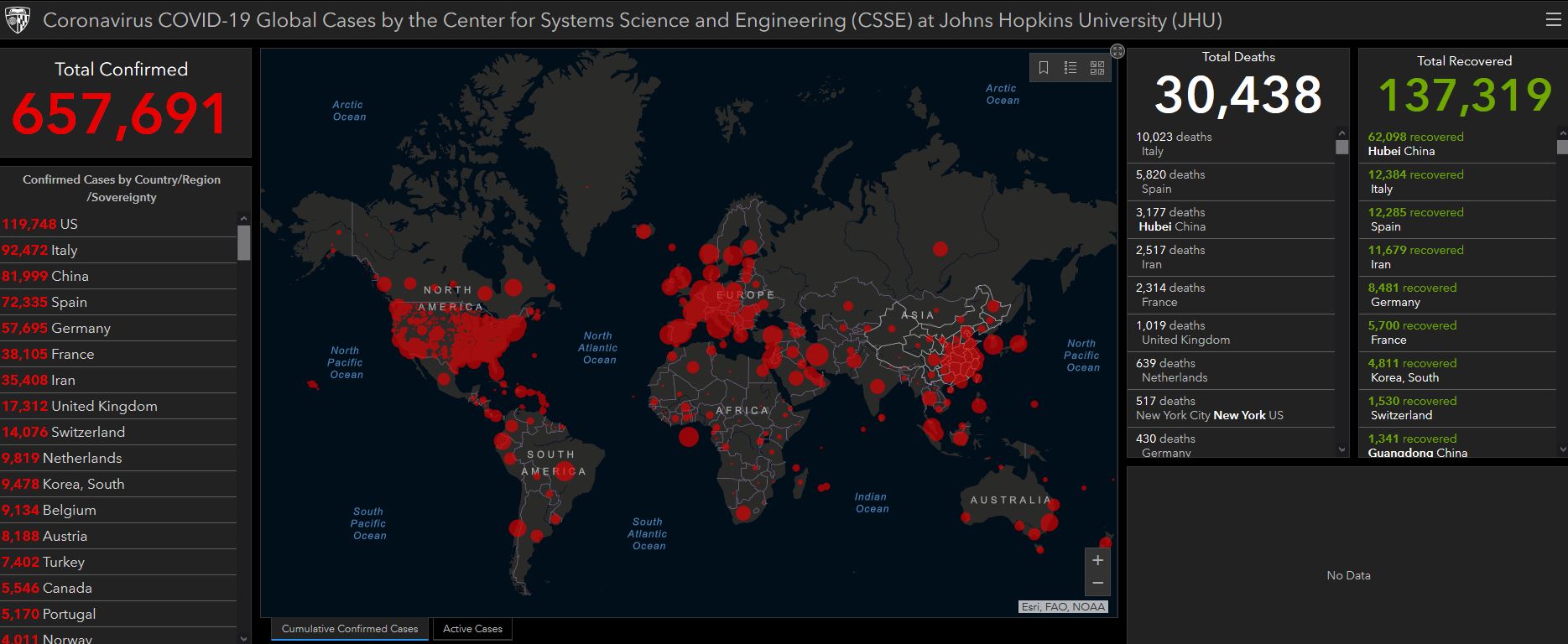Select Iran in confirmed cases list

(x=118, y=380)
